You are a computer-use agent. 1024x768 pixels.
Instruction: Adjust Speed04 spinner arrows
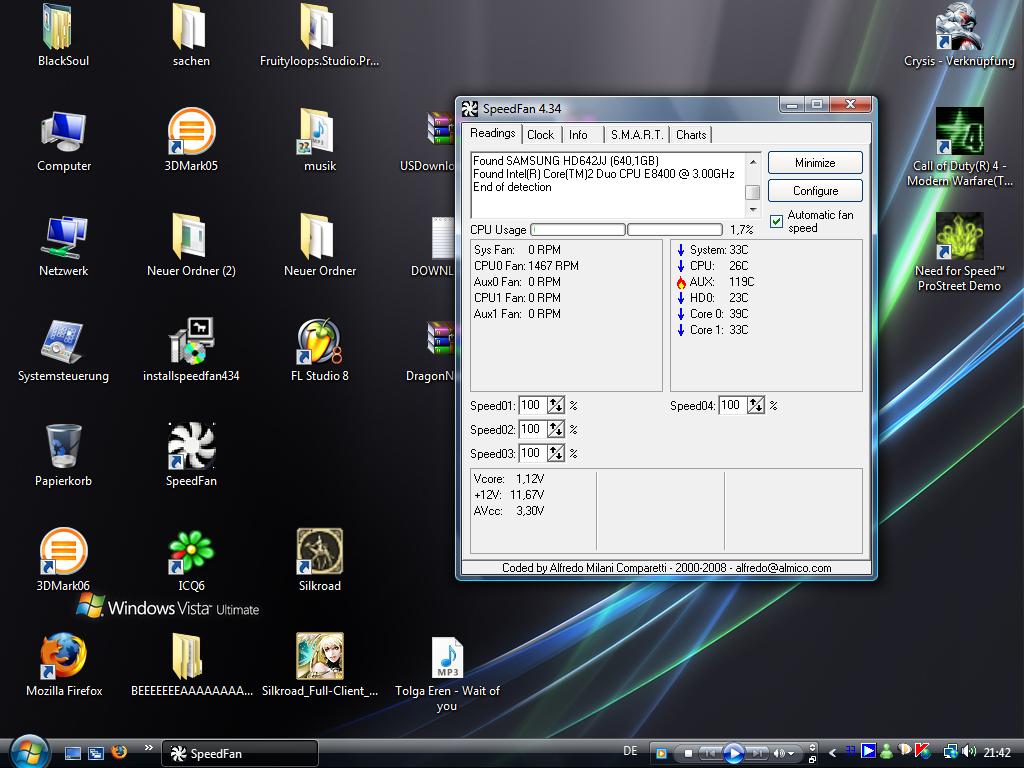coord(755,405)
